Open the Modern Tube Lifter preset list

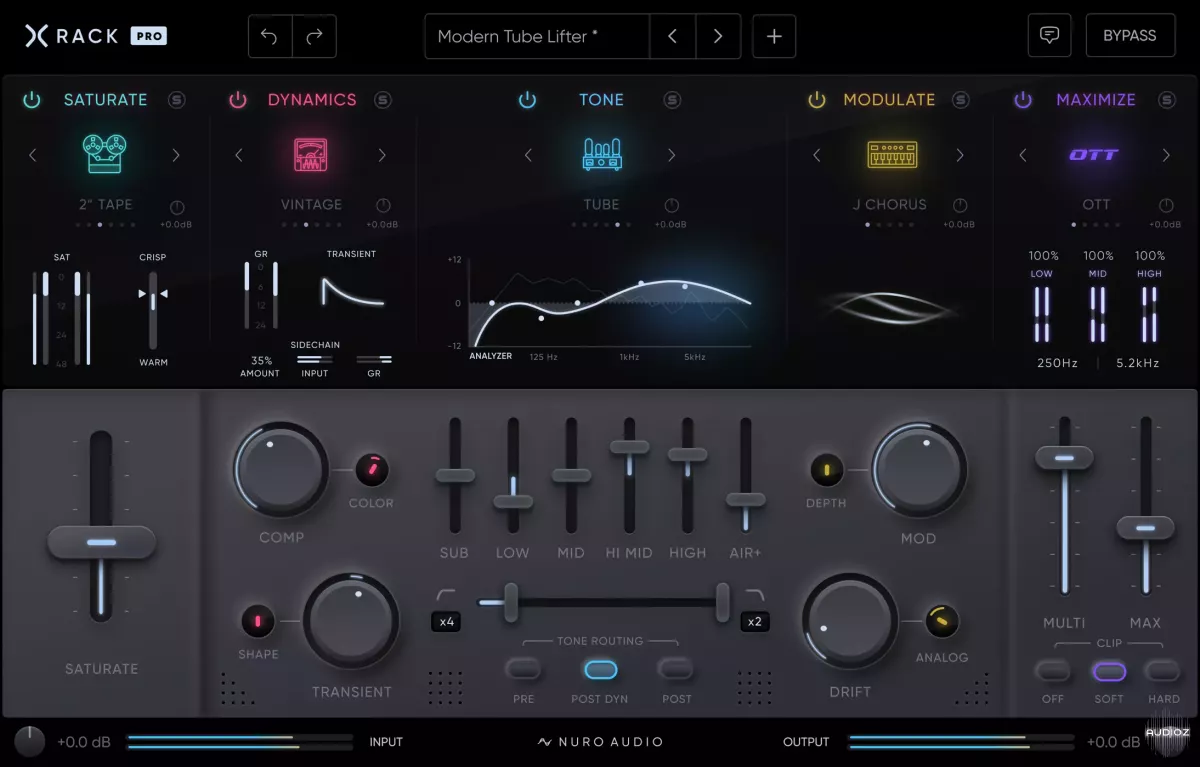[536, 36]
